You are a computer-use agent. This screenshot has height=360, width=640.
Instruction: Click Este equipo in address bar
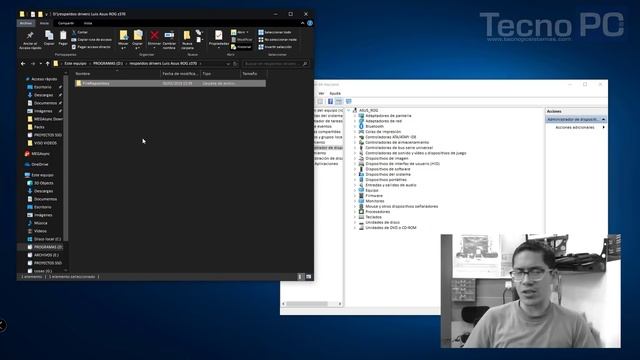(76, 64)
